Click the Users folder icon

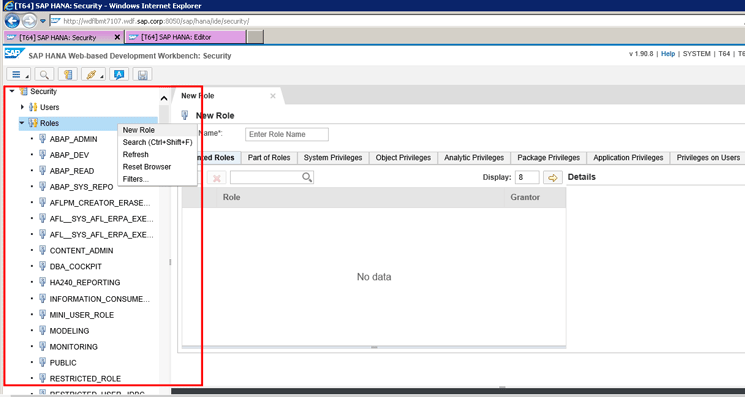33,107
